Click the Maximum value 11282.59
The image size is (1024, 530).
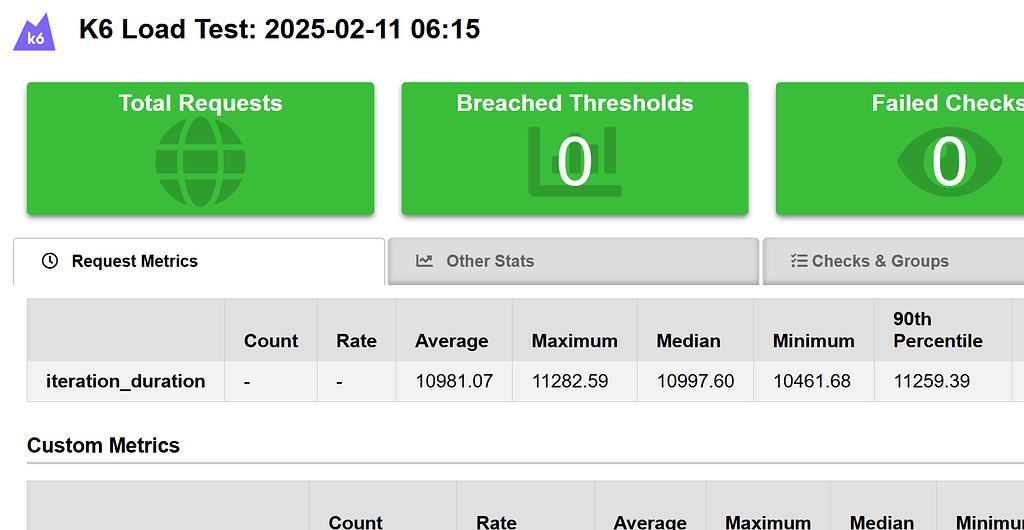570,381
